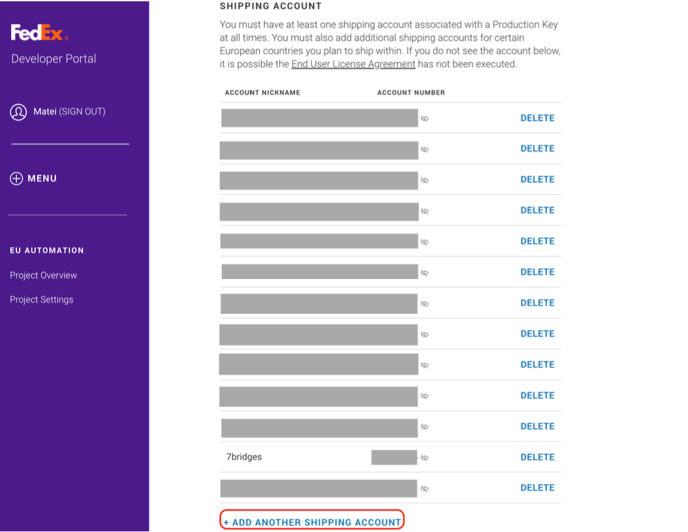Click the SIGN OUT link
Viewport: 688px width, 532px height.
(x=82, y=112)
